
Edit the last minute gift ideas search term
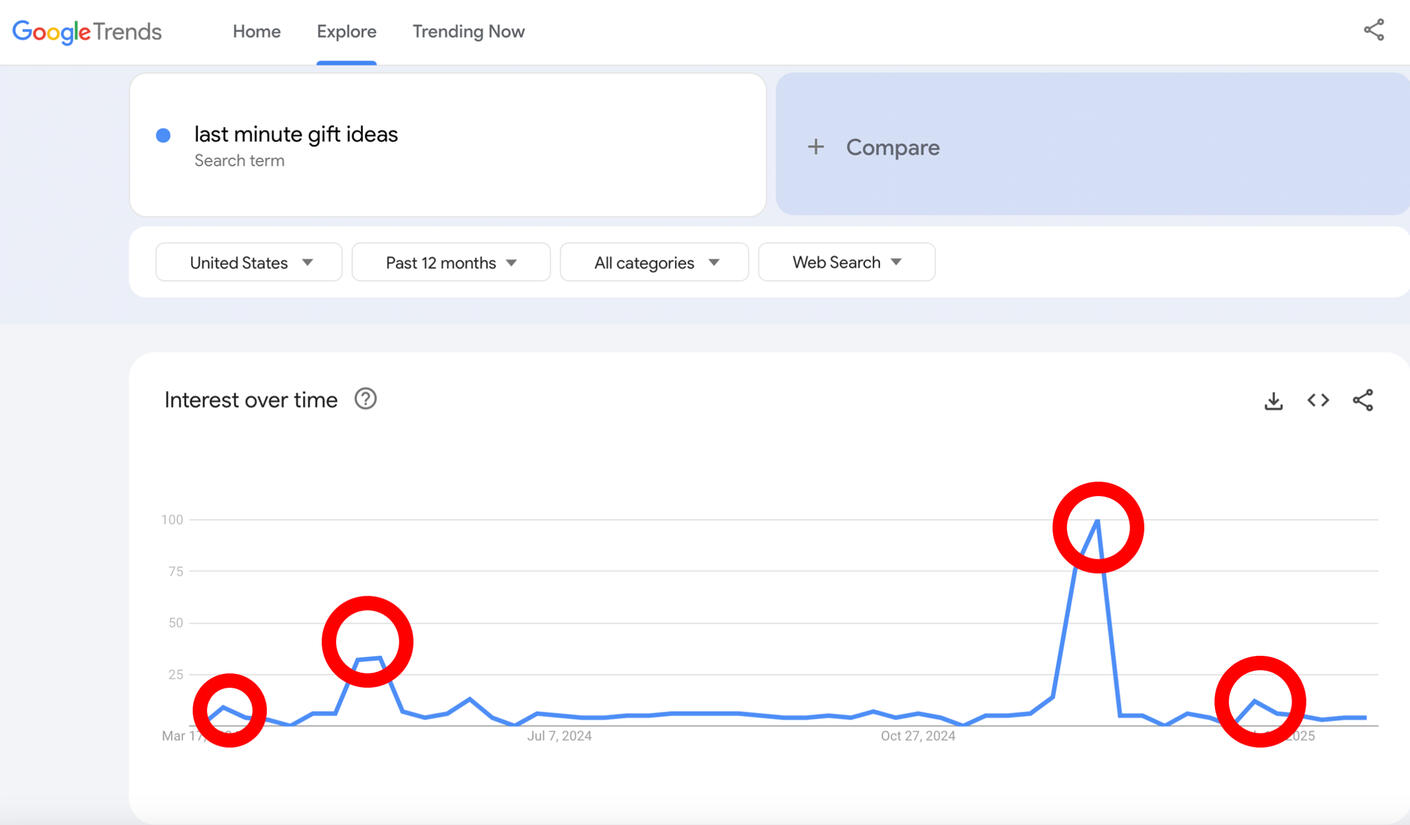point(296,135)
